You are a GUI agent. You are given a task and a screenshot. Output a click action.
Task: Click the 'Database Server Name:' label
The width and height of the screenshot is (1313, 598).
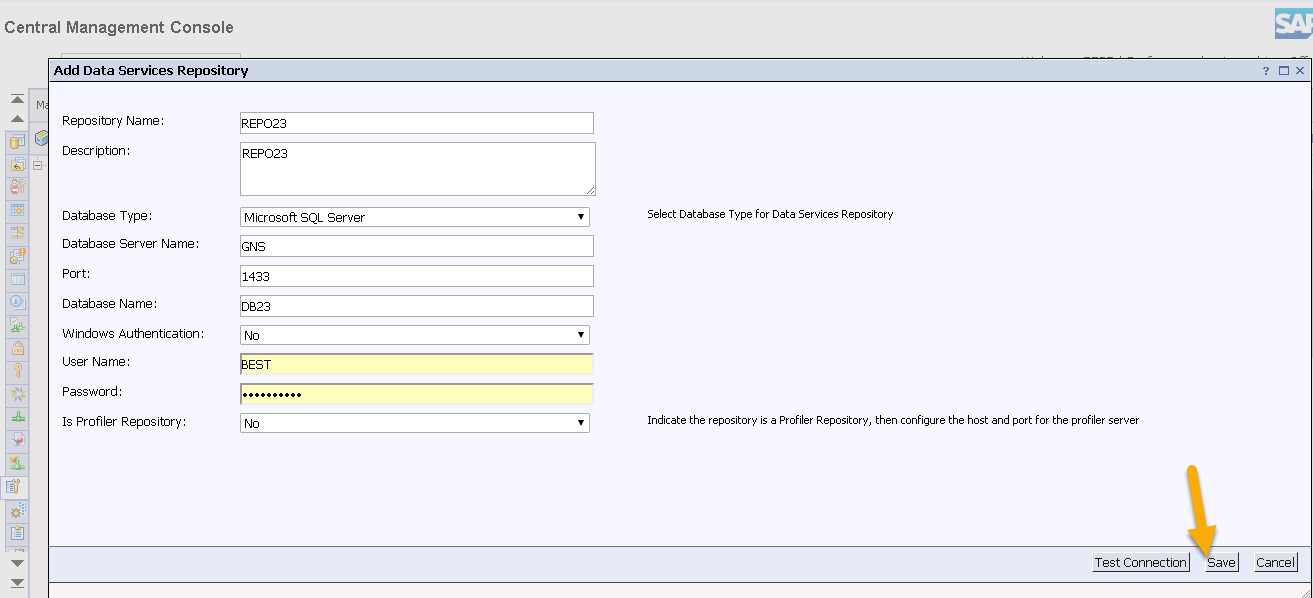[131, 244]
